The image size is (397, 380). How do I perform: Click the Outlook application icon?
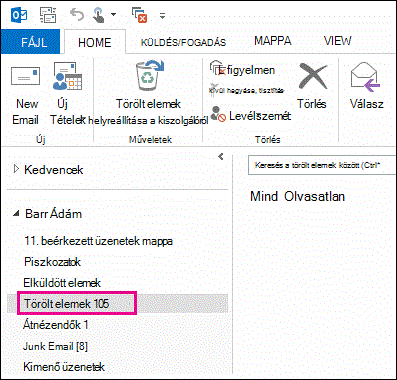pyautogui.click(x=19, y=15)
